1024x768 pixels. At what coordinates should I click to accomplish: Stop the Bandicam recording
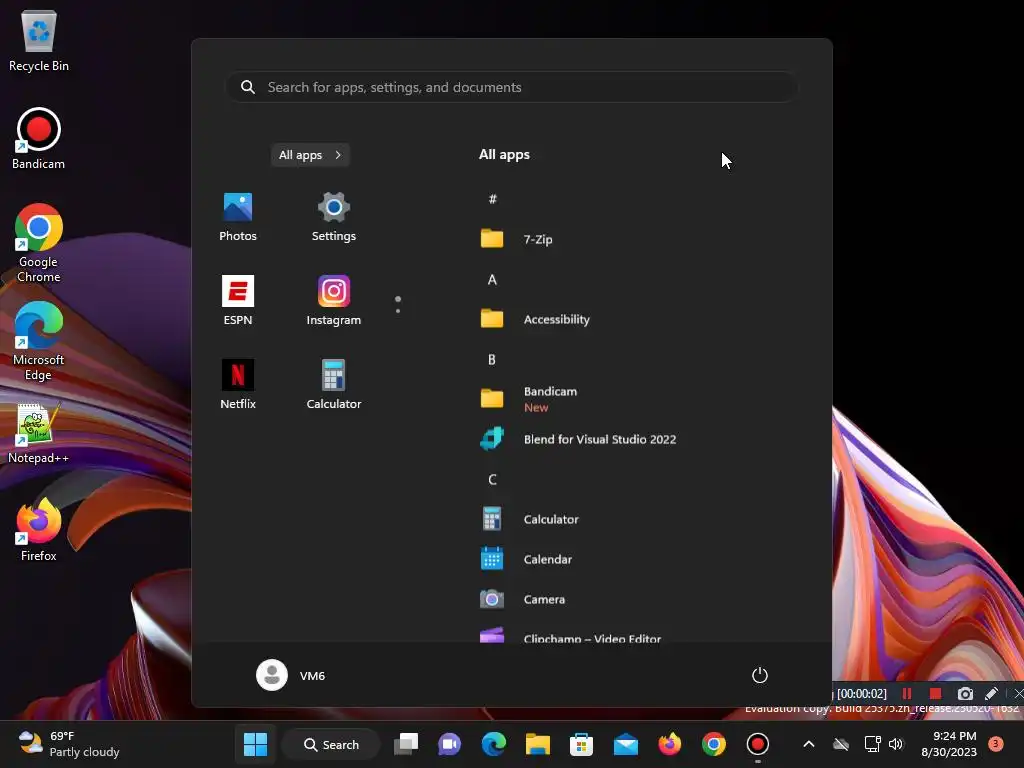(935, 694)
